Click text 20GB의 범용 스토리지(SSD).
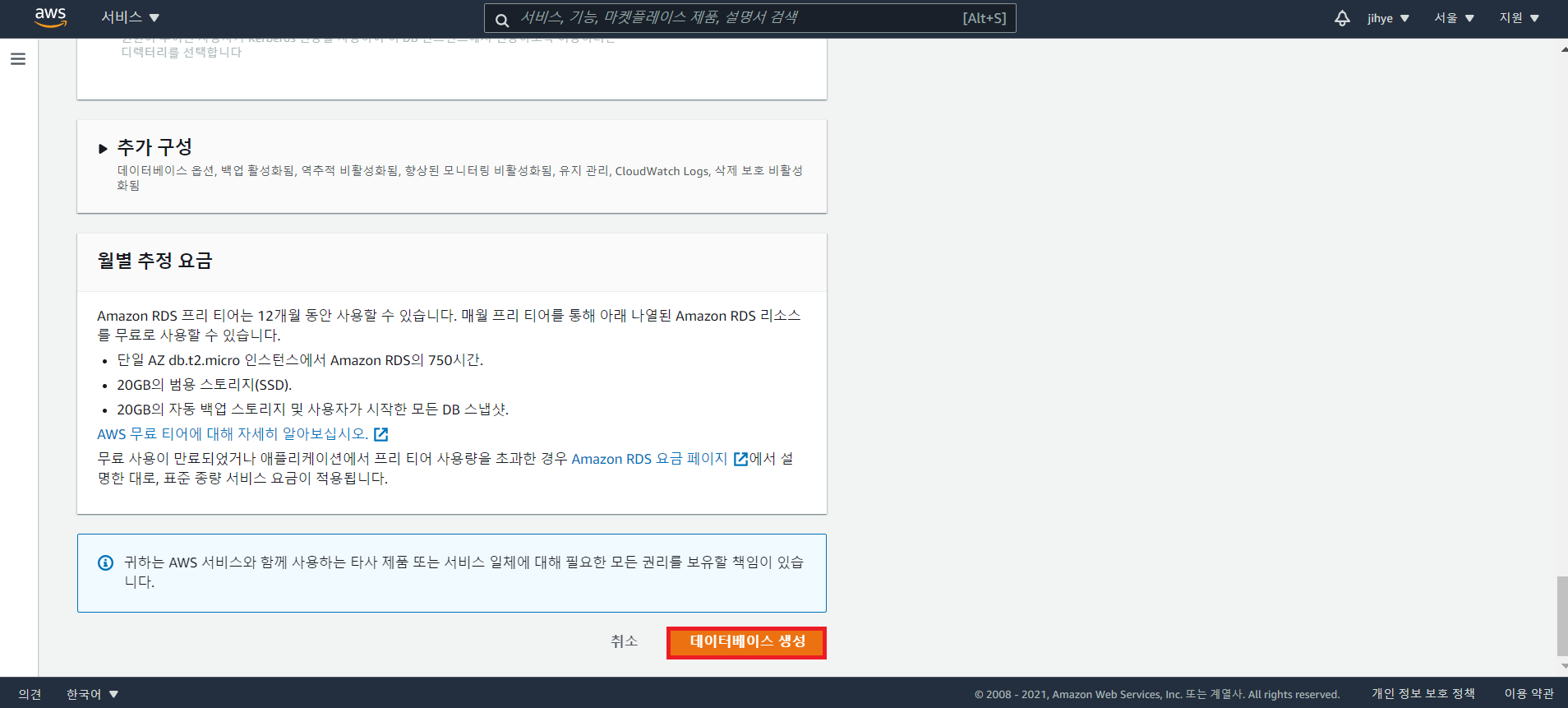Screen dimensions: 1568x708 tap(205, 385)
